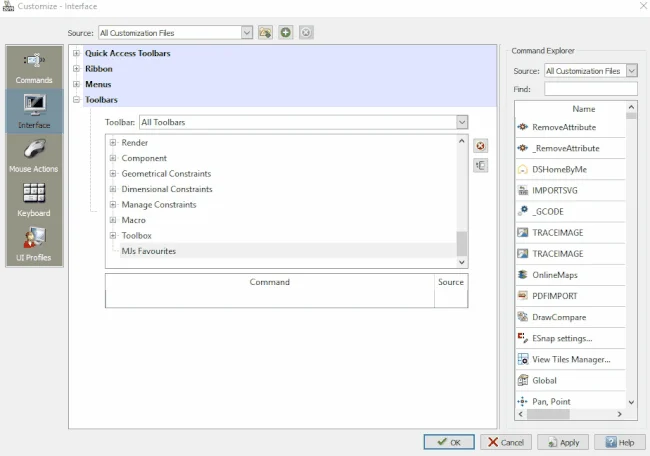
Task: Select MJs Favourites toolbar in the list
Action: 148,251
